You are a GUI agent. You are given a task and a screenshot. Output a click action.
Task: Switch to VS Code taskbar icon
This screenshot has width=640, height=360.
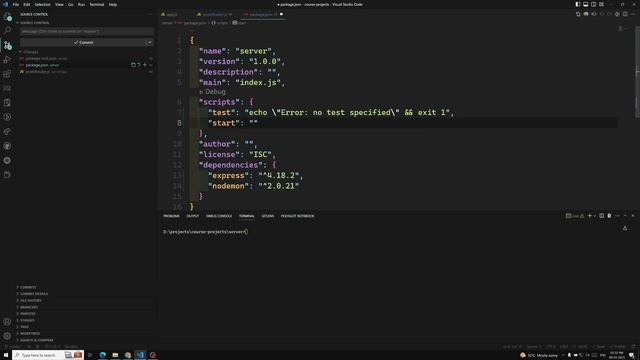[140, 355]
